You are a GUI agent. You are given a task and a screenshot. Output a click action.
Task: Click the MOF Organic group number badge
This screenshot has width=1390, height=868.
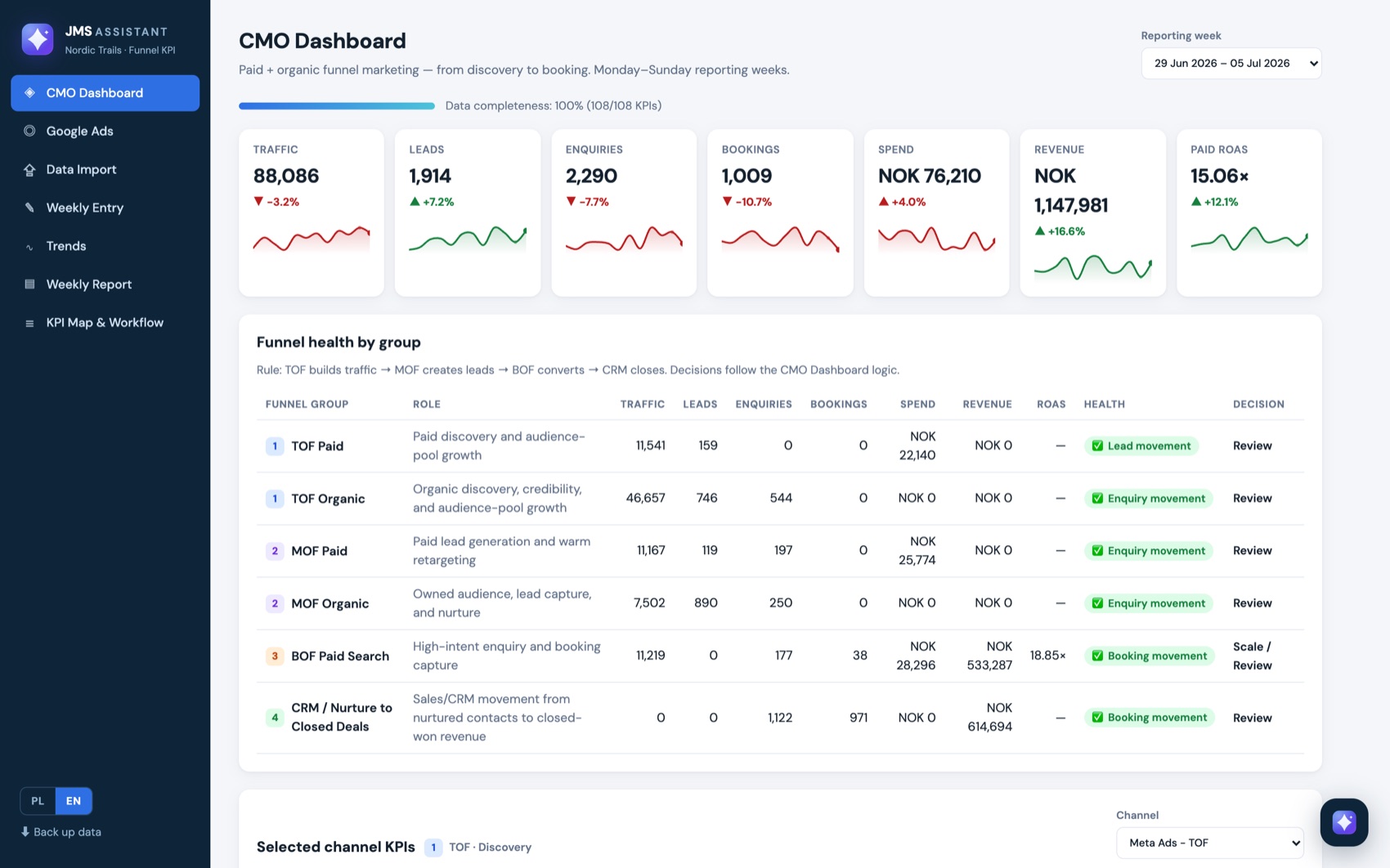click(275, 603)
